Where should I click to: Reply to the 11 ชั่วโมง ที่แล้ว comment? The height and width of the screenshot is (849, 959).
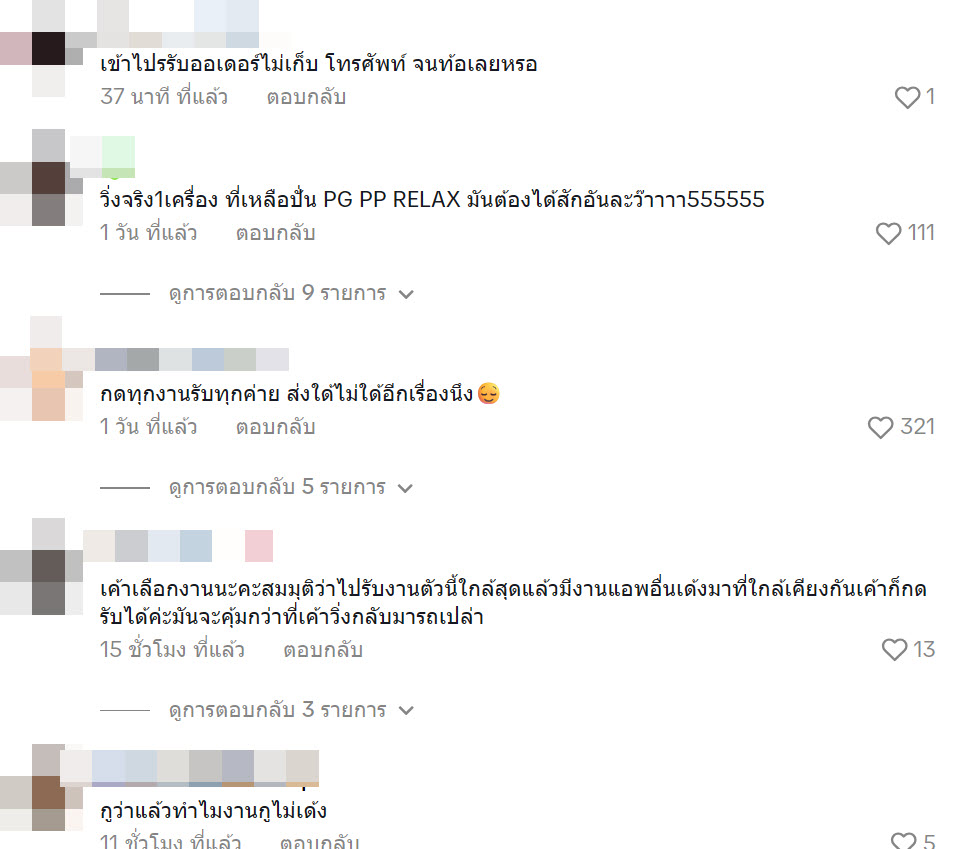319,842
